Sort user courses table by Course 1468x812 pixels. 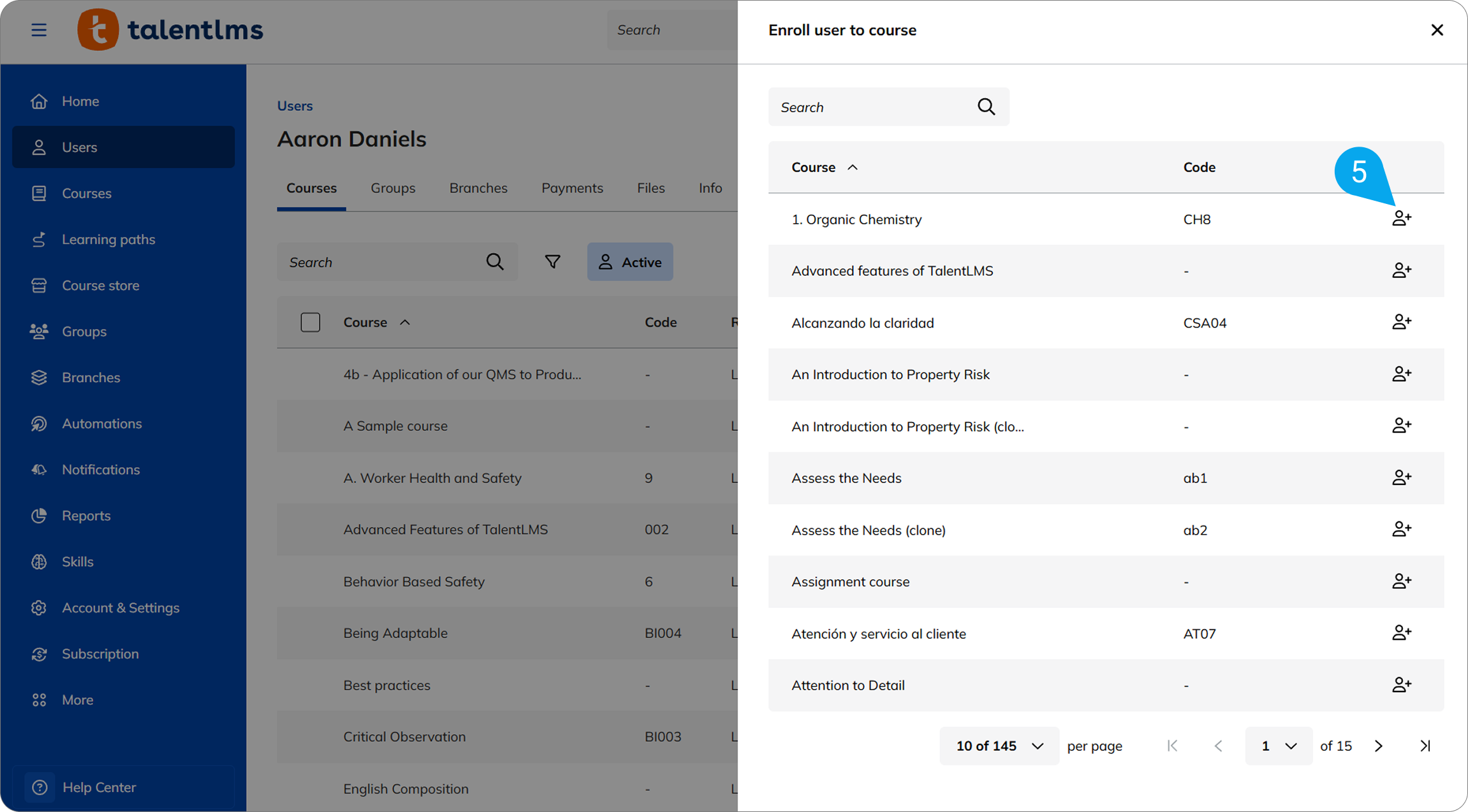click(x=376, y=322)
